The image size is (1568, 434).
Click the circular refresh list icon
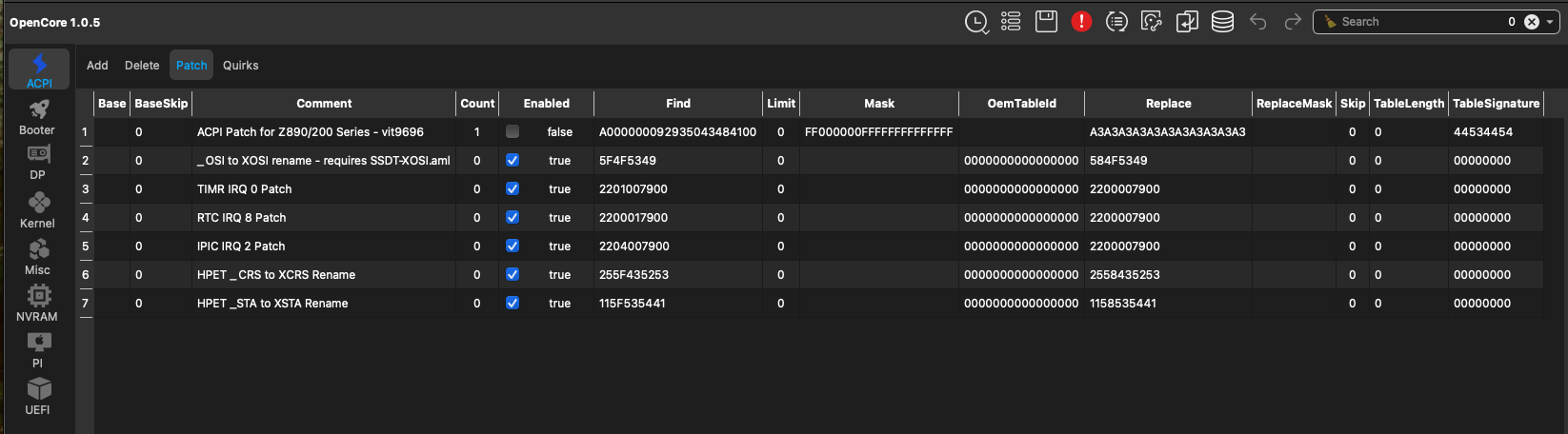(x=1116, y=22)
